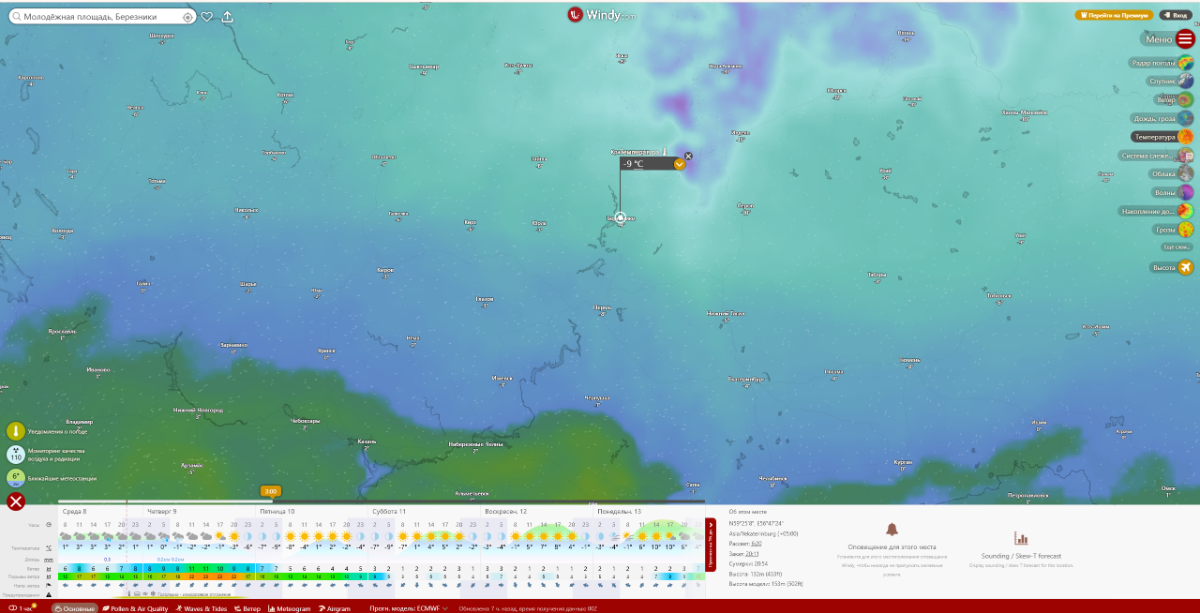Enable the Волны waves layer
Screen dimensions: 1200x613
click(x=1185, y=192)
